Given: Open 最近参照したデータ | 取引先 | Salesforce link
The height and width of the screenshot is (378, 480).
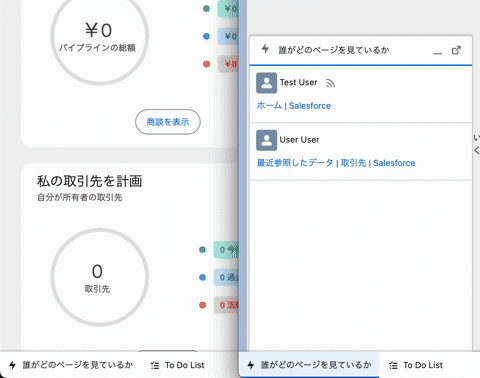Looking at the screenshot, I should coord(336,163).
